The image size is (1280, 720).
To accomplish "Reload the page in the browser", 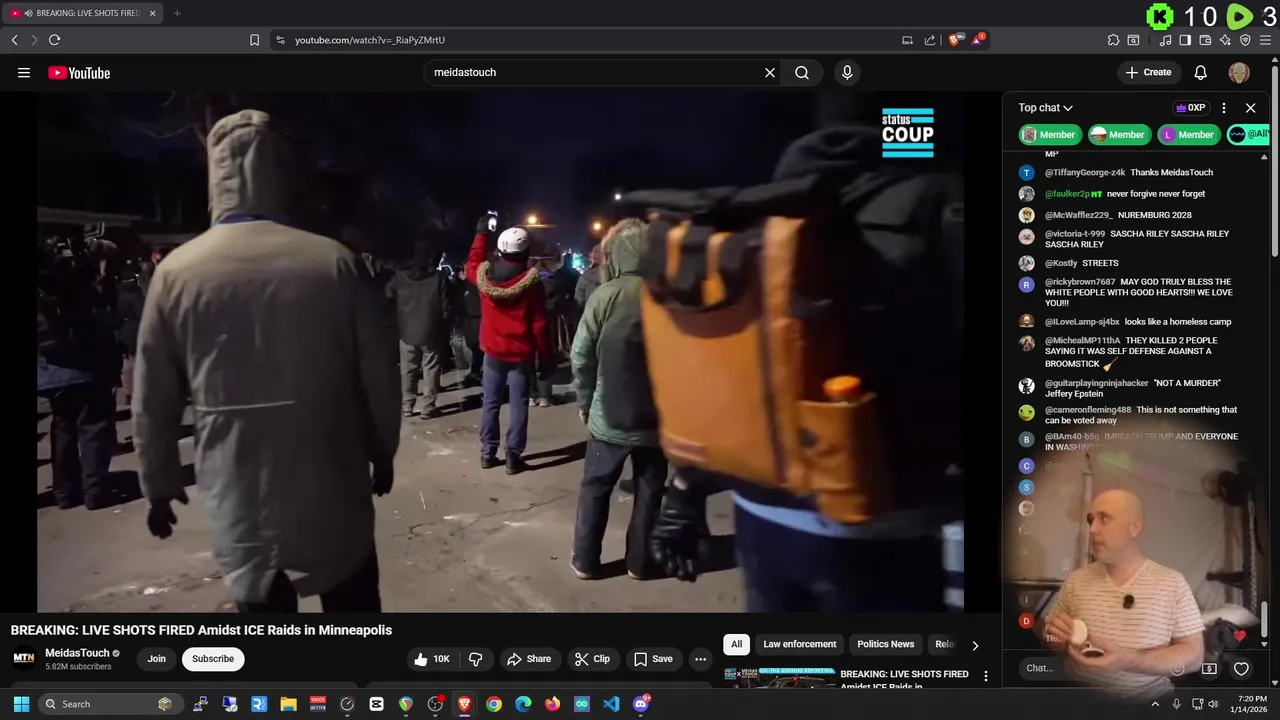I will click(54, 40).
